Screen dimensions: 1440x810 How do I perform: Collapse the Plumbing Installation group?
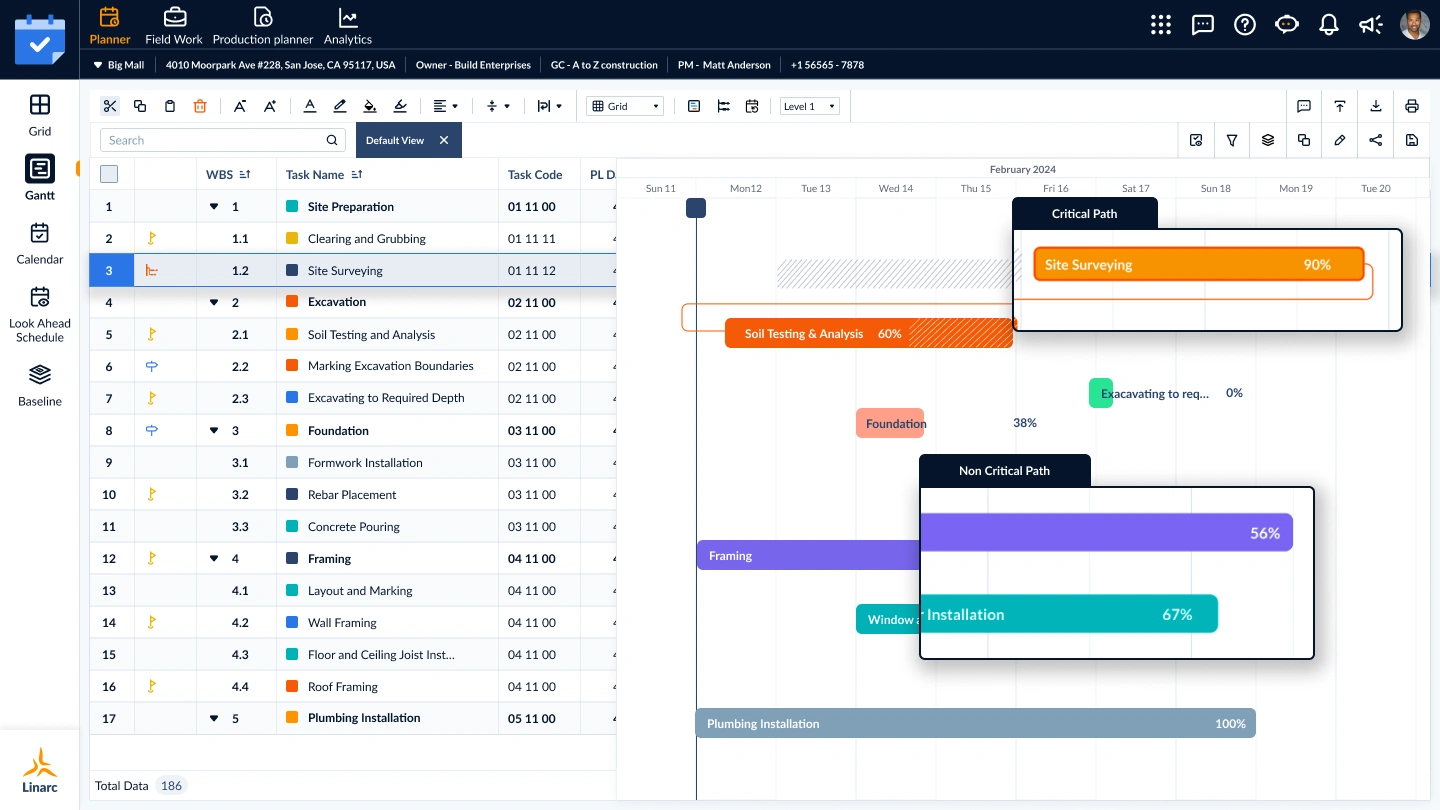(214, 718)
